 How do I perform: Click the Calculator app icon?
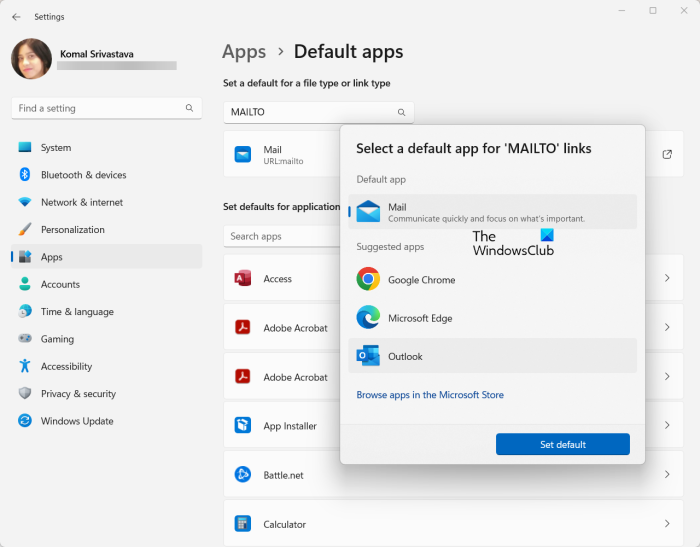pyautogui.click(x=242, y=524)
